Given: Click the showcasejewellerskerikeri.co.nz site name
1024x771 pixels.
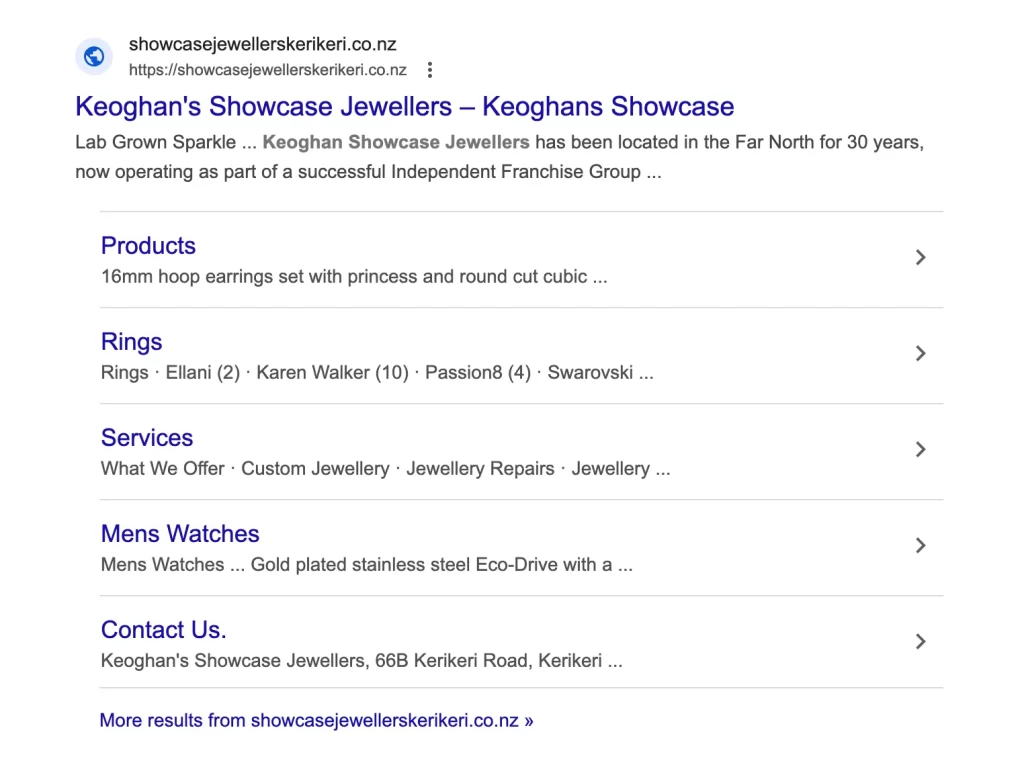Looking at the screenshot, I should (x=263, y=44).
